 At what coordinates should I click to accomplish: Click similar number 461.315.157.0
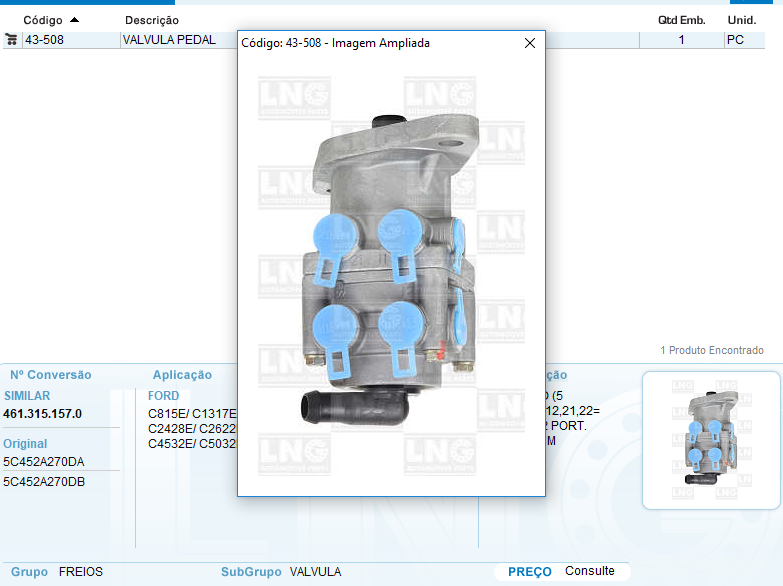click(x=43, y=414)
